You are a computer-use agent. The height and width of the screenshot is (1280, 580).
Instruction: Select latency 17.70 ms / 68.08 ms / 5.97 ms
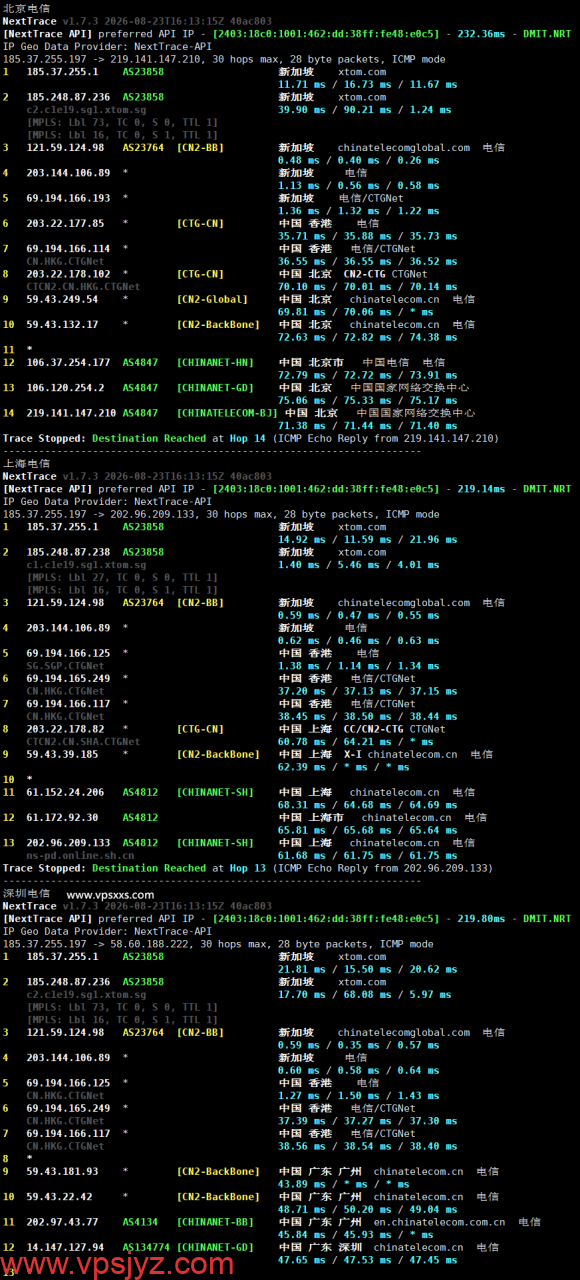point(364,994)
